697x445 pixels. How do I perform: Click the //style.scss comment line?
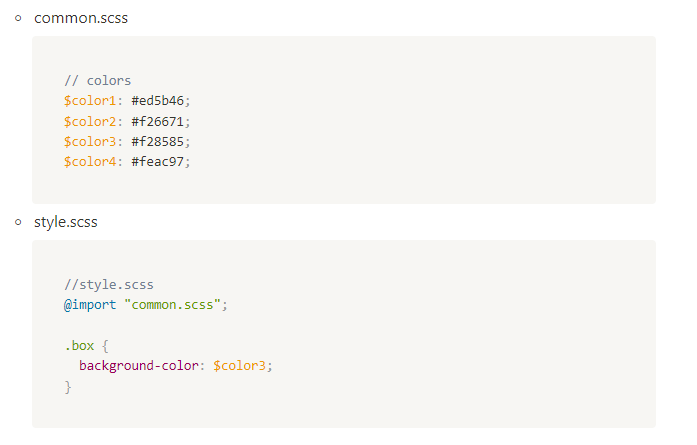click(109, 285)
